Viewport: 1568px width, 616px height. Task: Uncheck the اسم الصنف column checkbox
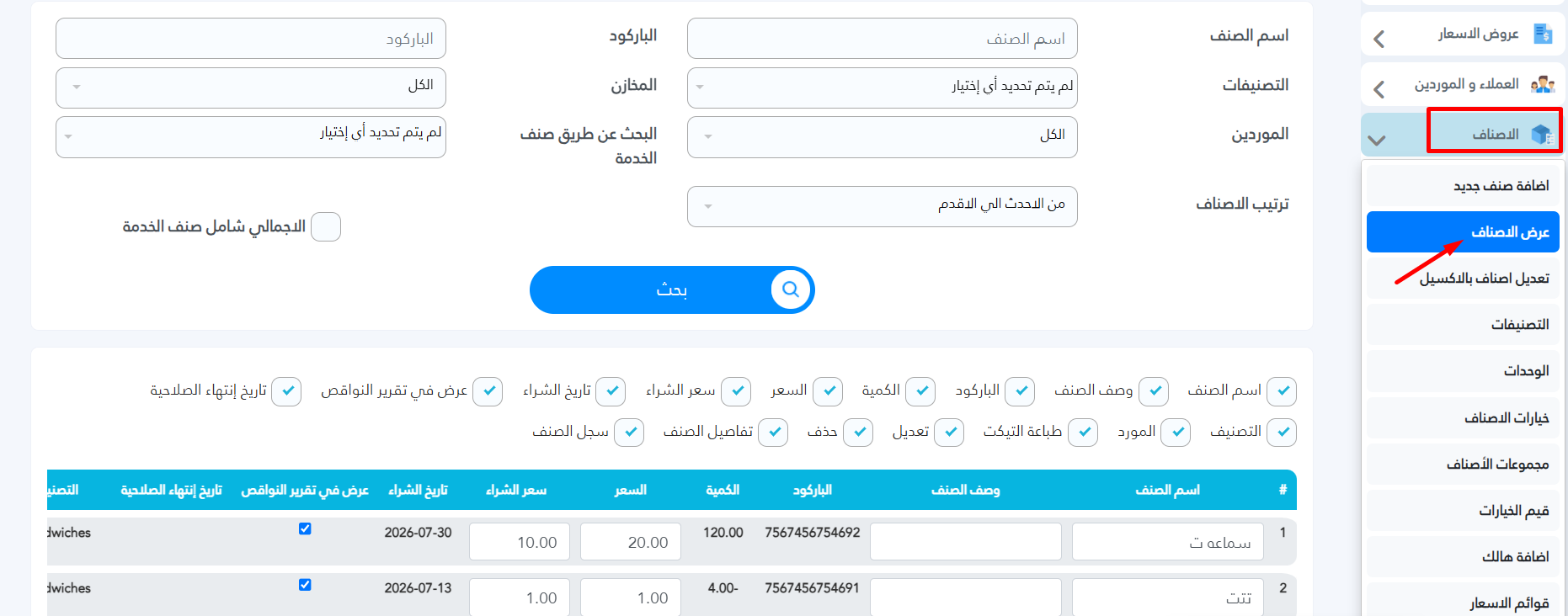coord(1282,391)
